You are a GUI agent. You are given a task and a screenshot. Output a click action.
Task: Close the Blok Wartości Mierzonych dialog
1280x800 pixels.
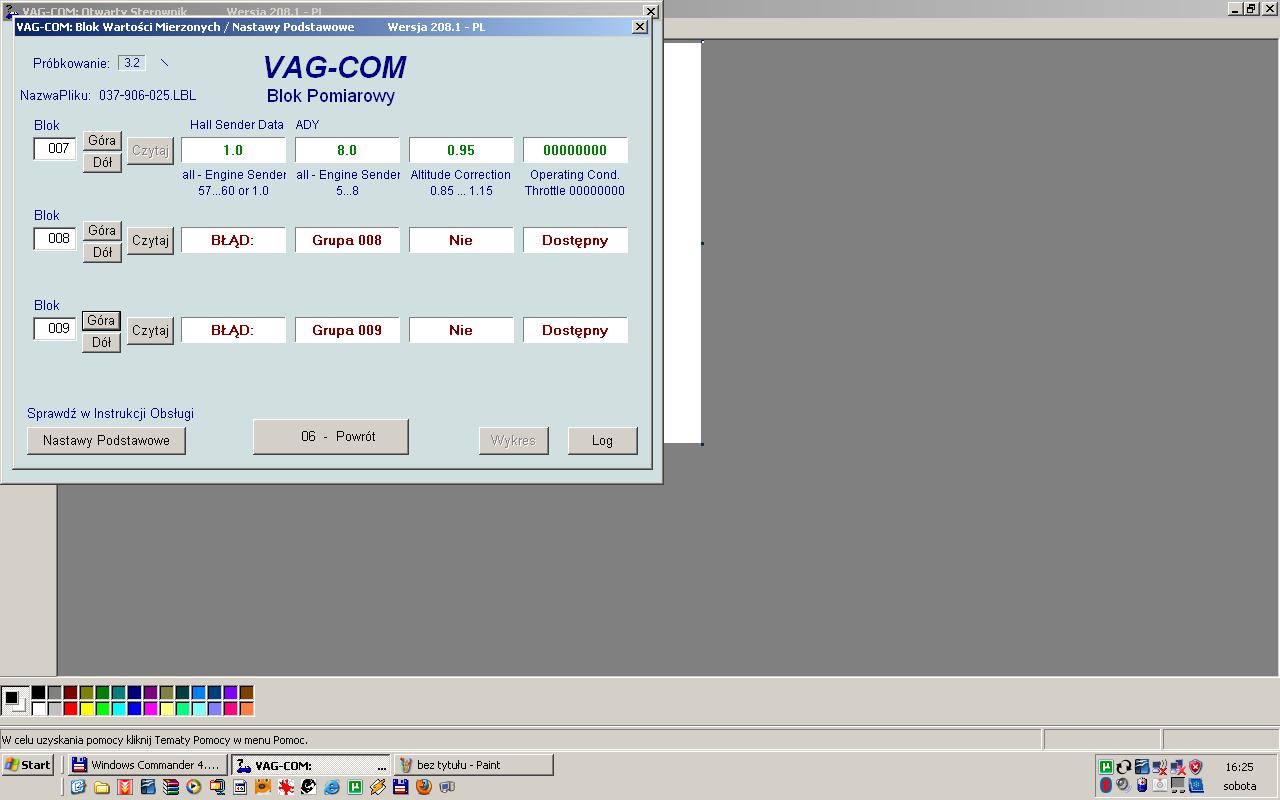[x=640, y=27]
